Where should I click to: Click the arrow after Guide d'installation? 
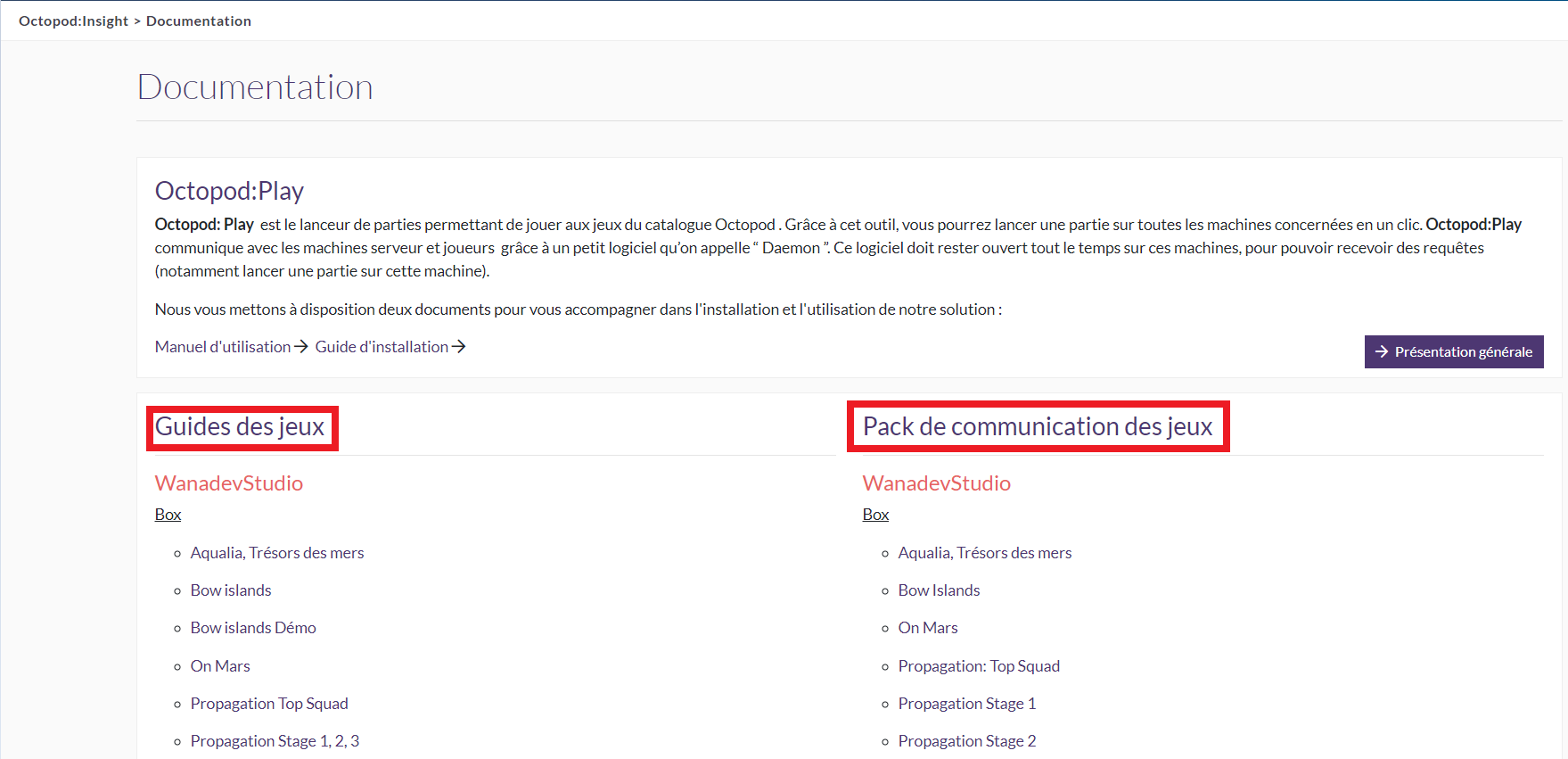coord(459,347)
